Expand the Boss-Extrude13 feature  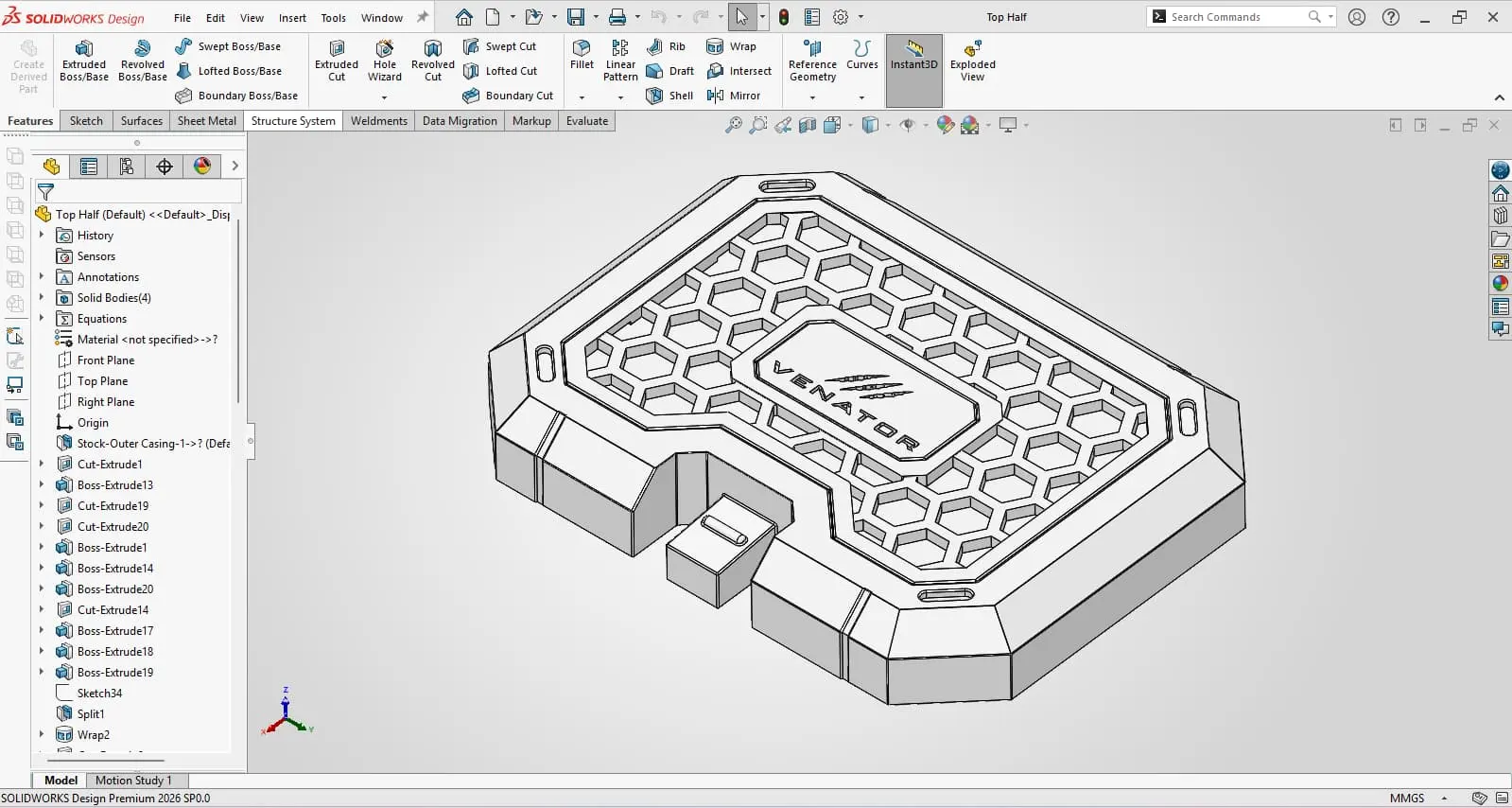click(x=42, y=485)
